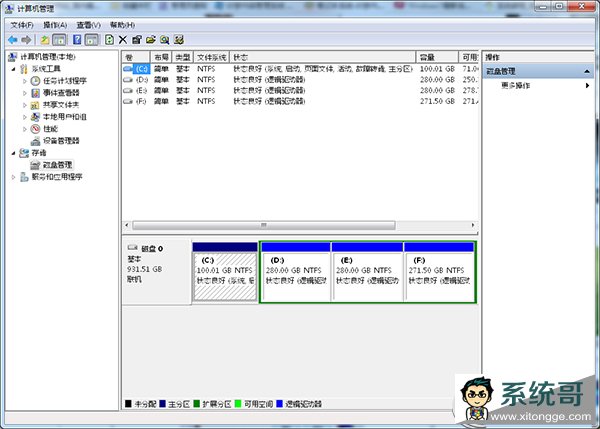Collapse the 磁盘管理 section in 操作 pane
The width and height of the screenshot is (600, 429).
click(x=587, y=71)
